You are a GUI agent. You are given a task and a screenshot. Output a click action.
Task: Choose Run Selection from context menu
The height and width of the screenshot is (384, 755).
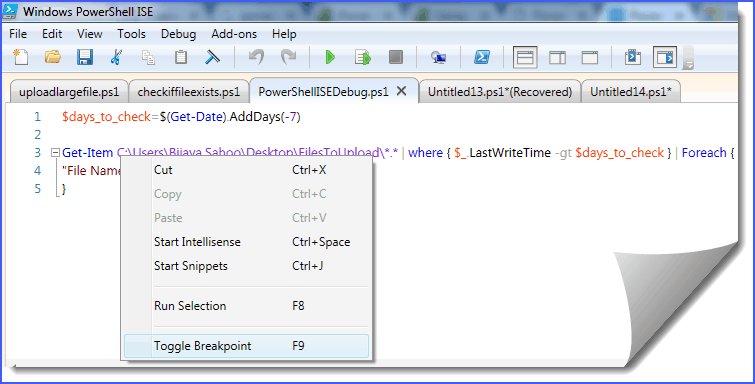click(x=247, y=305)
